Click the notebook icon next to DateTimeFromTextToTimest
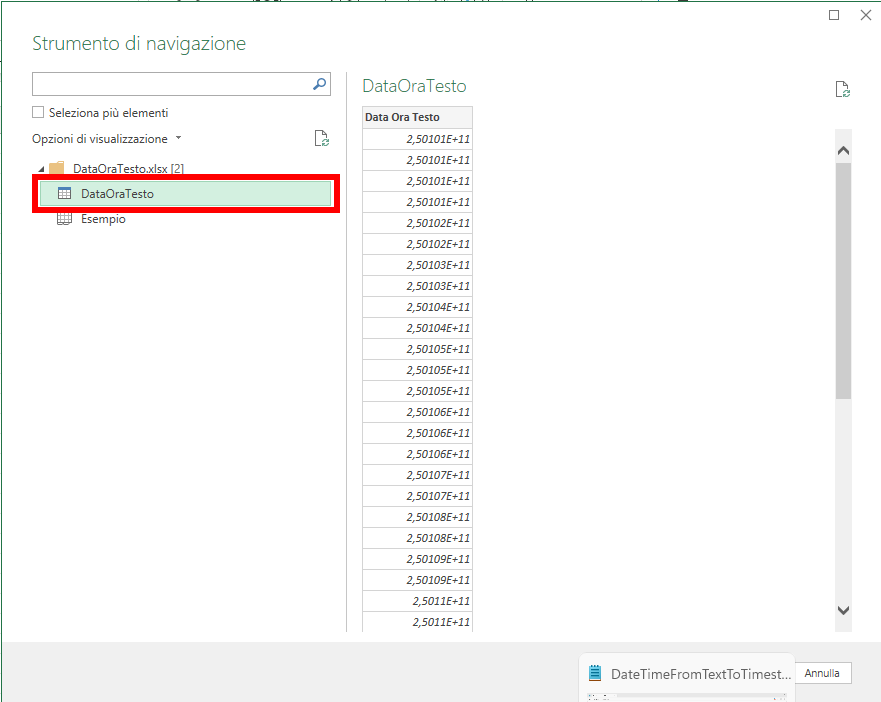The image size is (881, 702). pyautogui.click(x=594, y=673)
